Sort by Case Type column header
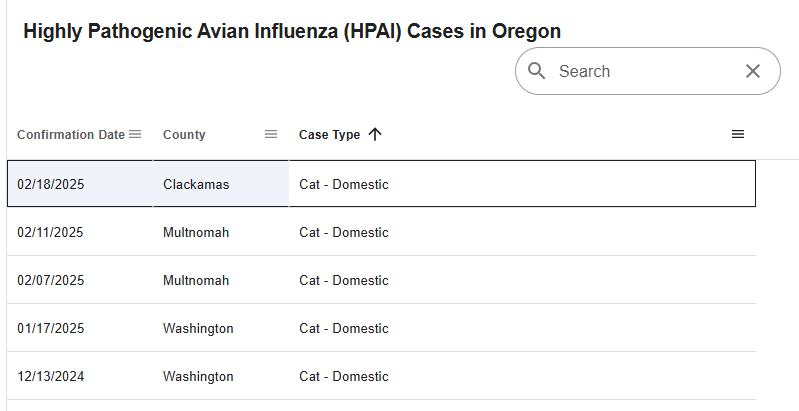The width and height of the screenshot is (799, 411). 329,135
